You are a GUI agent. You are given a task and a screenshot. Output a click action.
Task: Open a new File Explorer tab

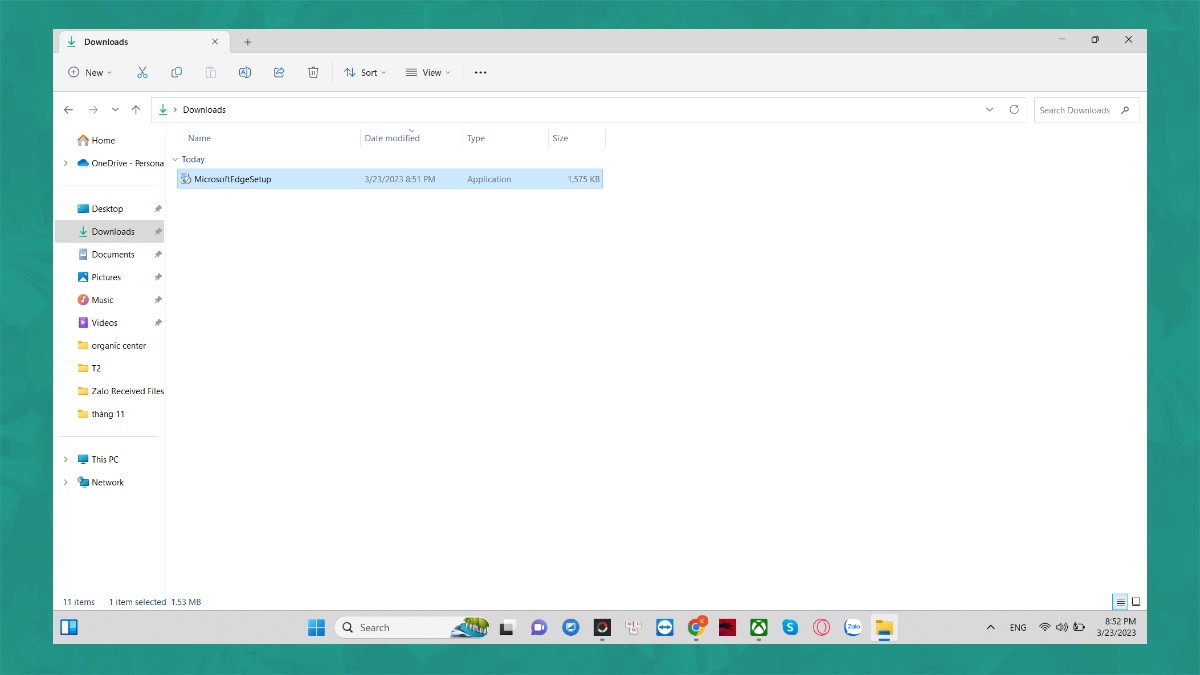(x=248, y=42)
